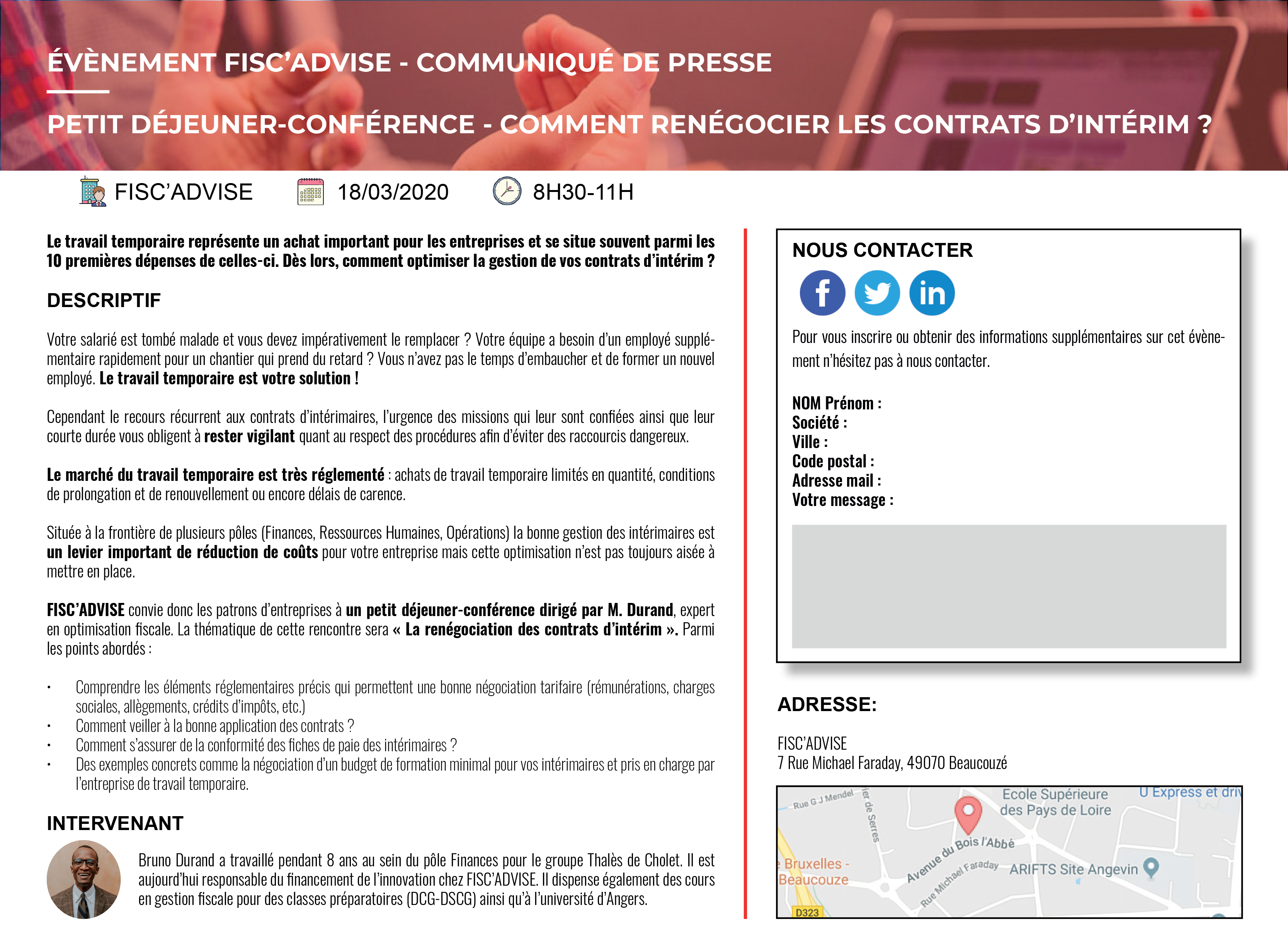Click the NOM Prénom field label
The height and width of the screenshot is (927, 1288).
pos(836,403)
